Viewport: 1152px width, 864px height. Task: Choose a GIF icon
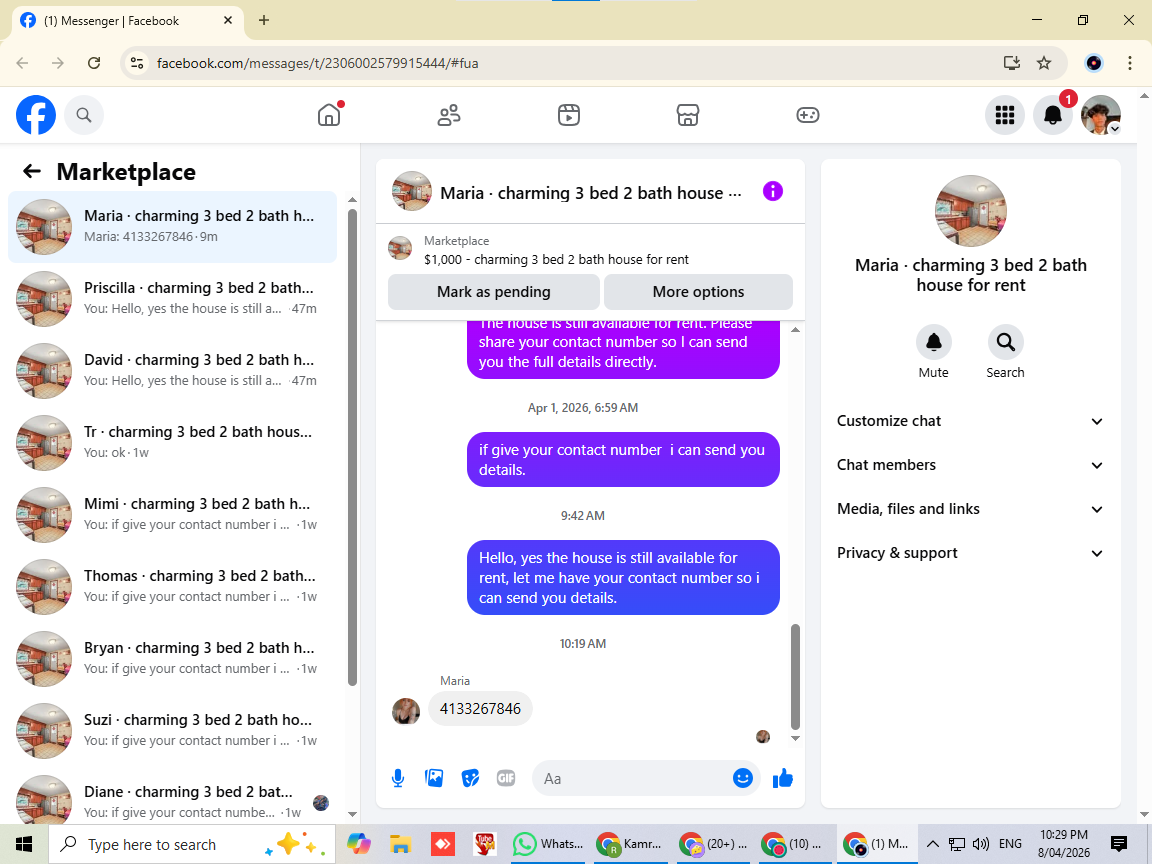506,778
